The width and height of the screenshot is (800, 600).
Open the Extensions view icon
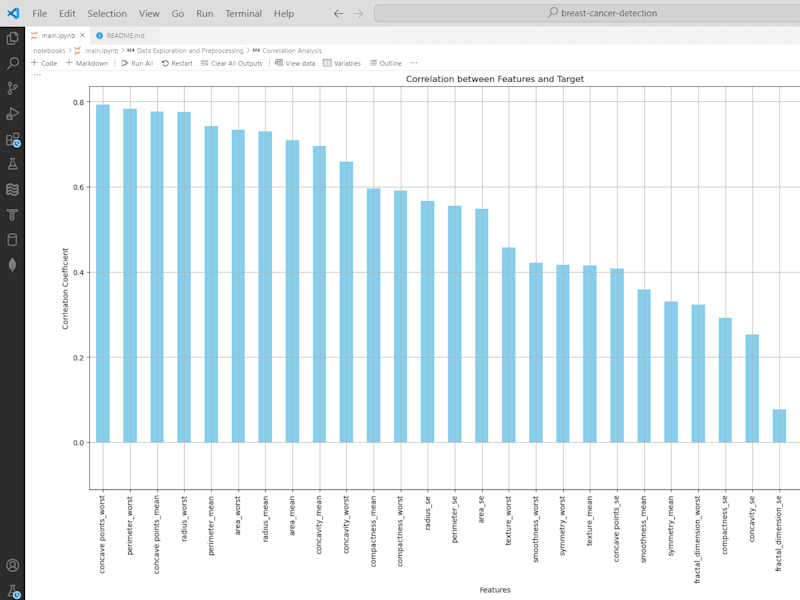(12, 139)
